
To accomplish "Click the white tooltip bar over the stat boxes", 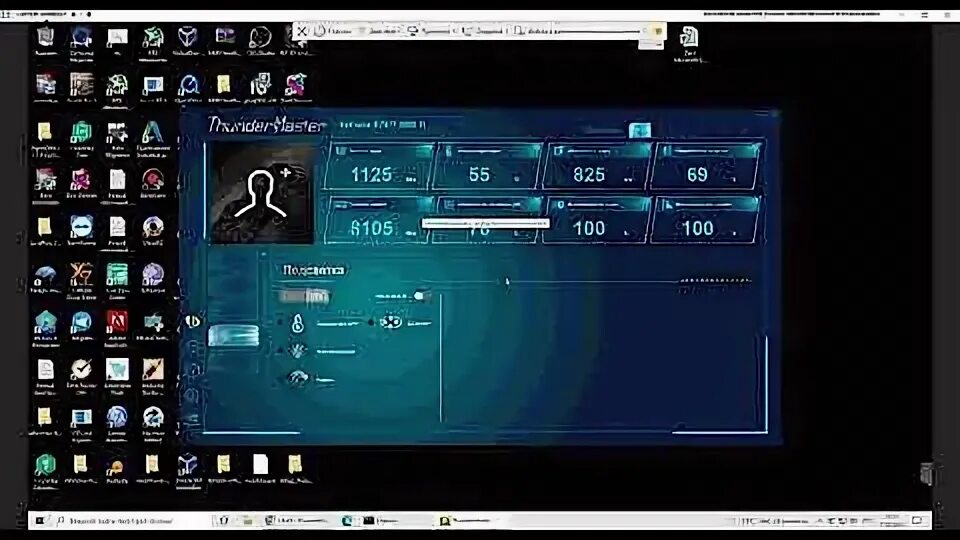I will (x=486, y=223).
